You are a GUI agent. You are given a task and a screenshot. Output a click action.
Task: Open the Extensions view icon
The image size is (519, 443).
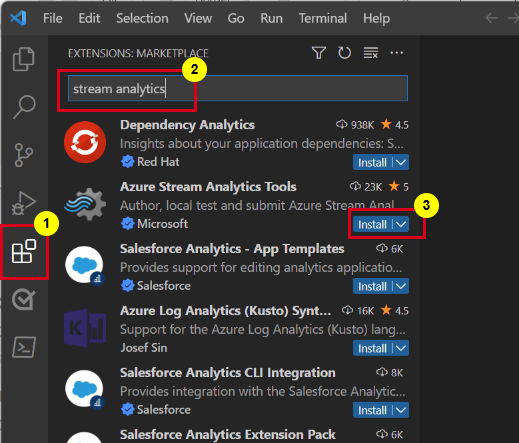click(24, 251)
